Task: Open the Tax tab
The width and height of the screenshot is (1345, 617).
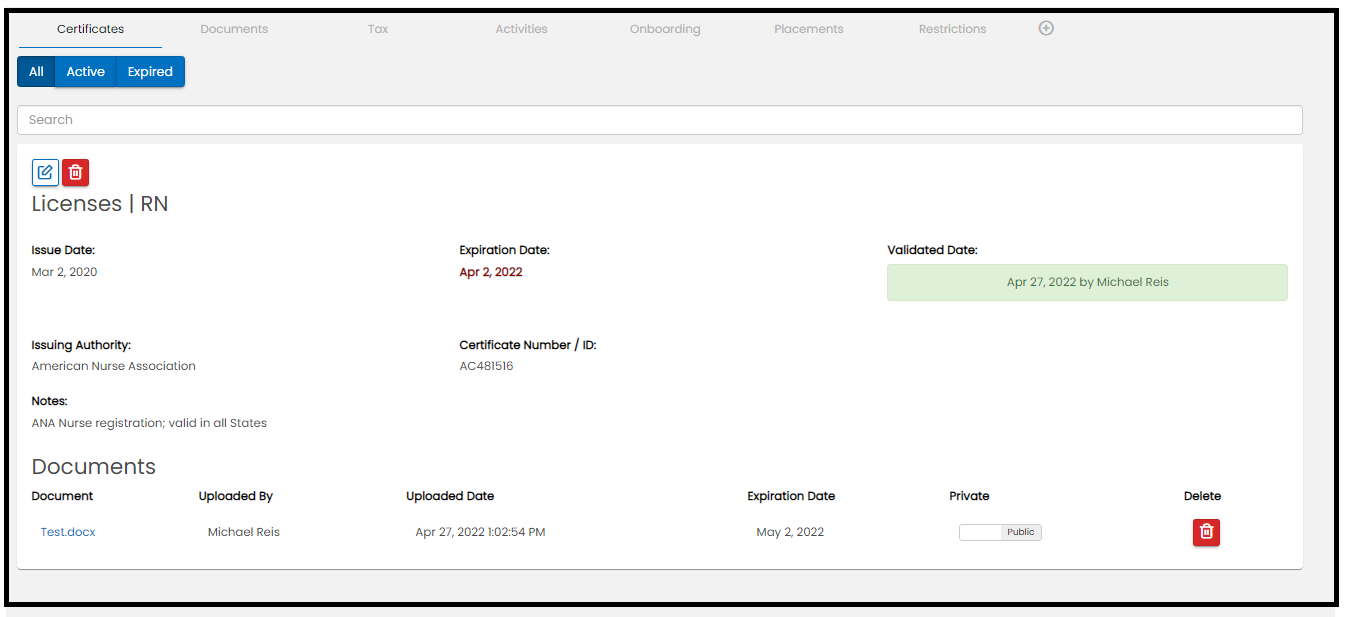Action: [378, 29]
